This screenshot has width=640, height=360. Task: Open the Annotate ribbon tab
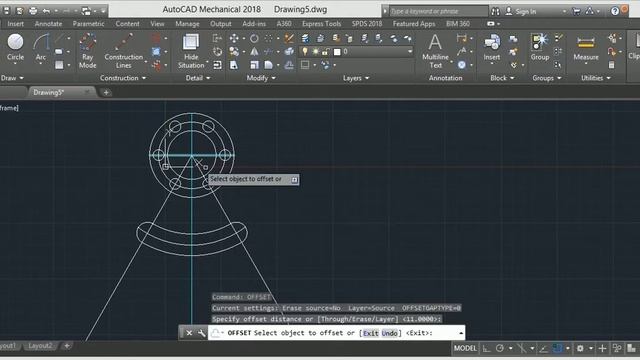(48, 24)
